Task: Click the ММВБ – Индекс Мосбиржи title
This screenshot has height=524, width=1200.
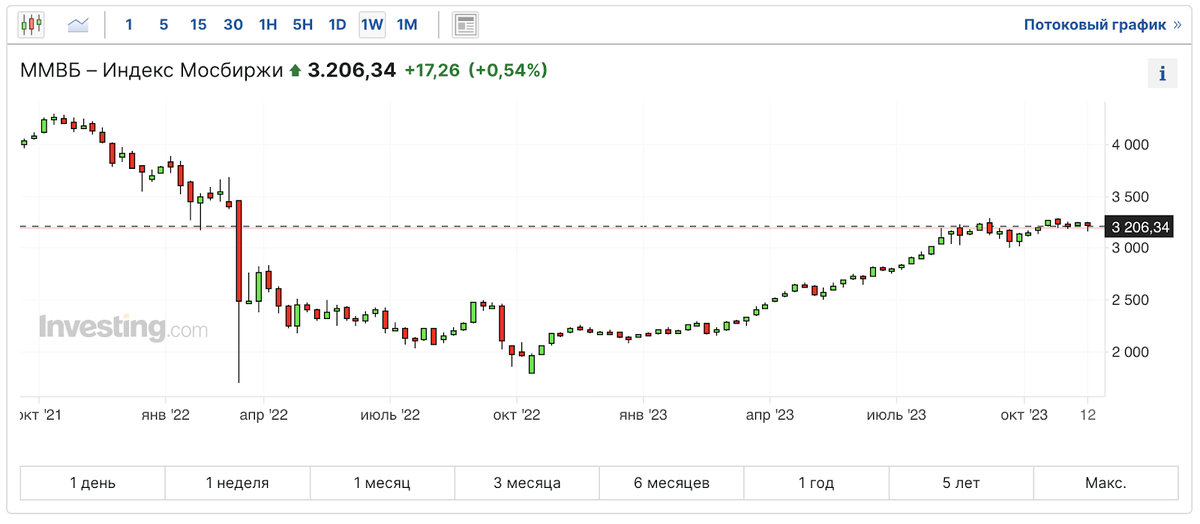Action: click(153, 71)
